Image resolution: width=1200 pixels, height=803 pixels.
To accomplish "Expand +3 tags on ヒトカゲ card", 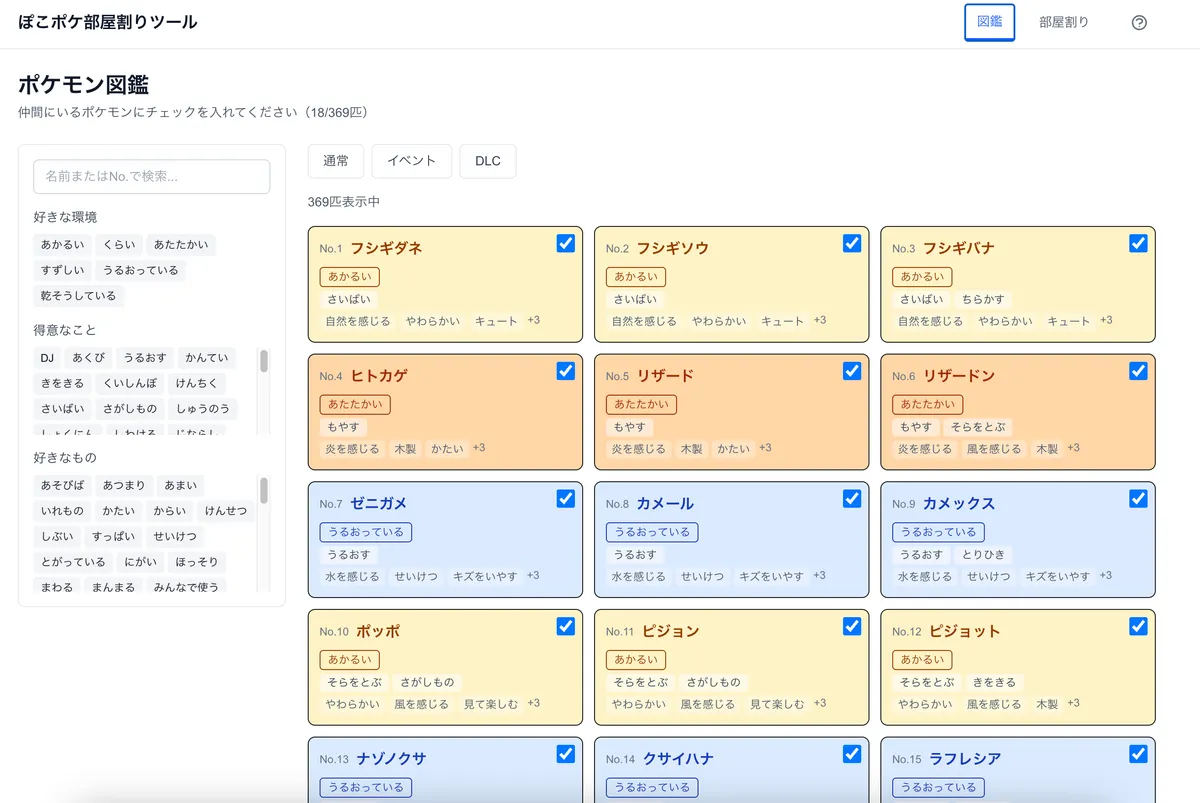I will 479,448.
